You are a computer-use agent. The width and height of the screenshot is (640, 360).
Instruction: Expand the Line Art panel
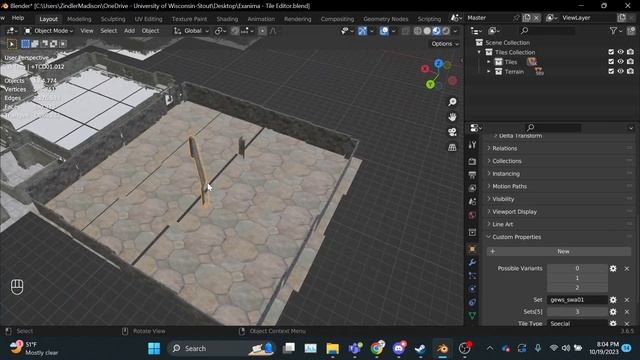click(x=502, y=224)
